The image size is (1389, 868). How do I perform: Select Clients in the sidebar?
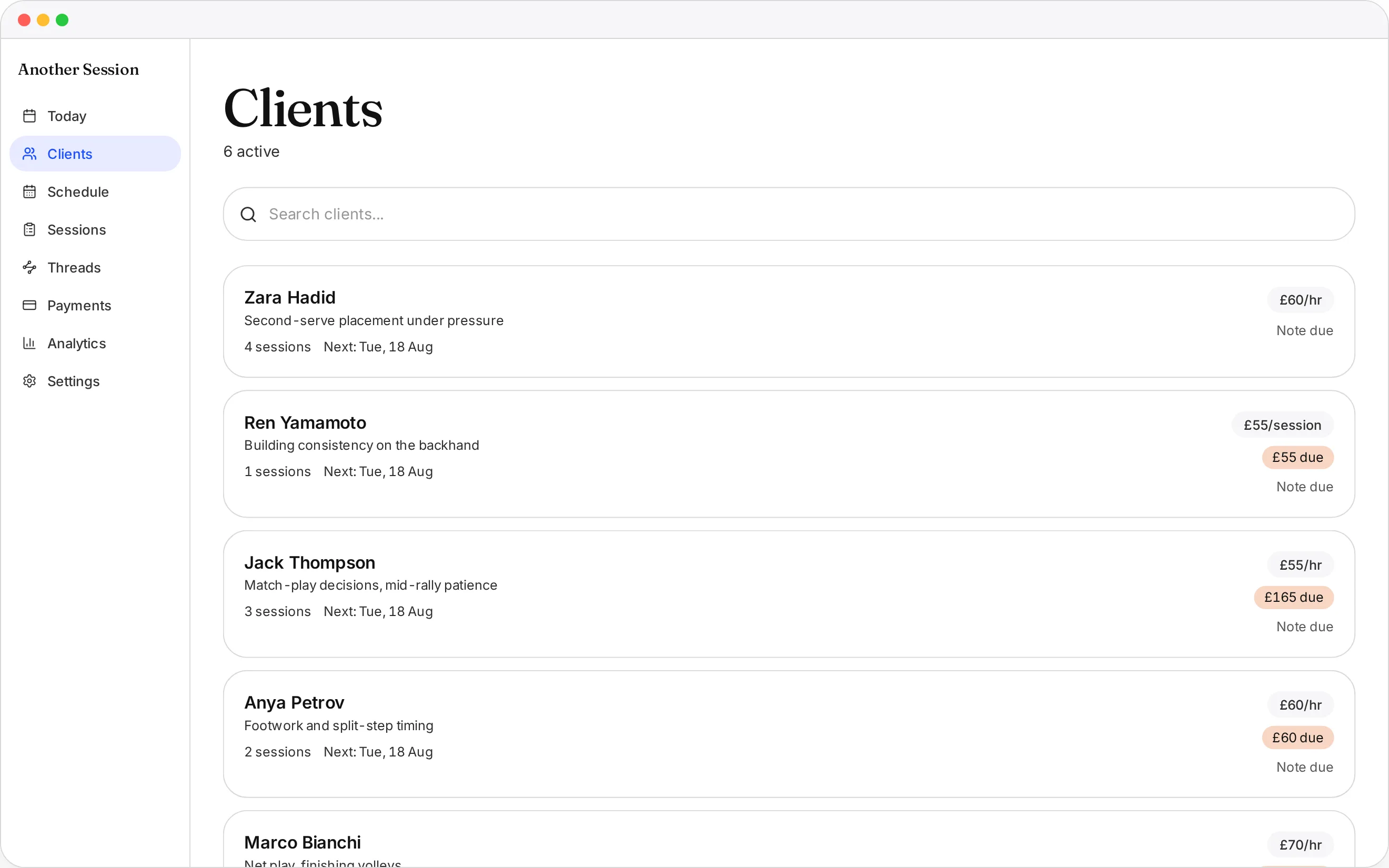[95, 154]
